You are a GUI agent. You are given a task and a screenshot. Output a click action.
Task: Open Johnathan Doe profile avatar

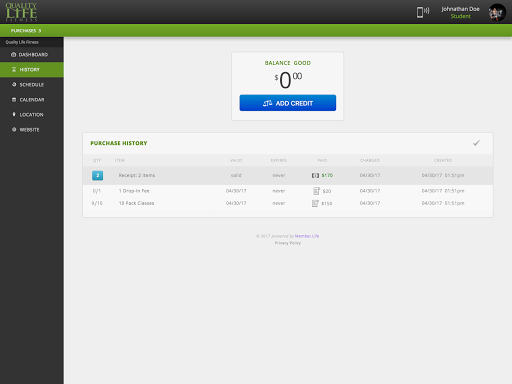pos(497,12)
